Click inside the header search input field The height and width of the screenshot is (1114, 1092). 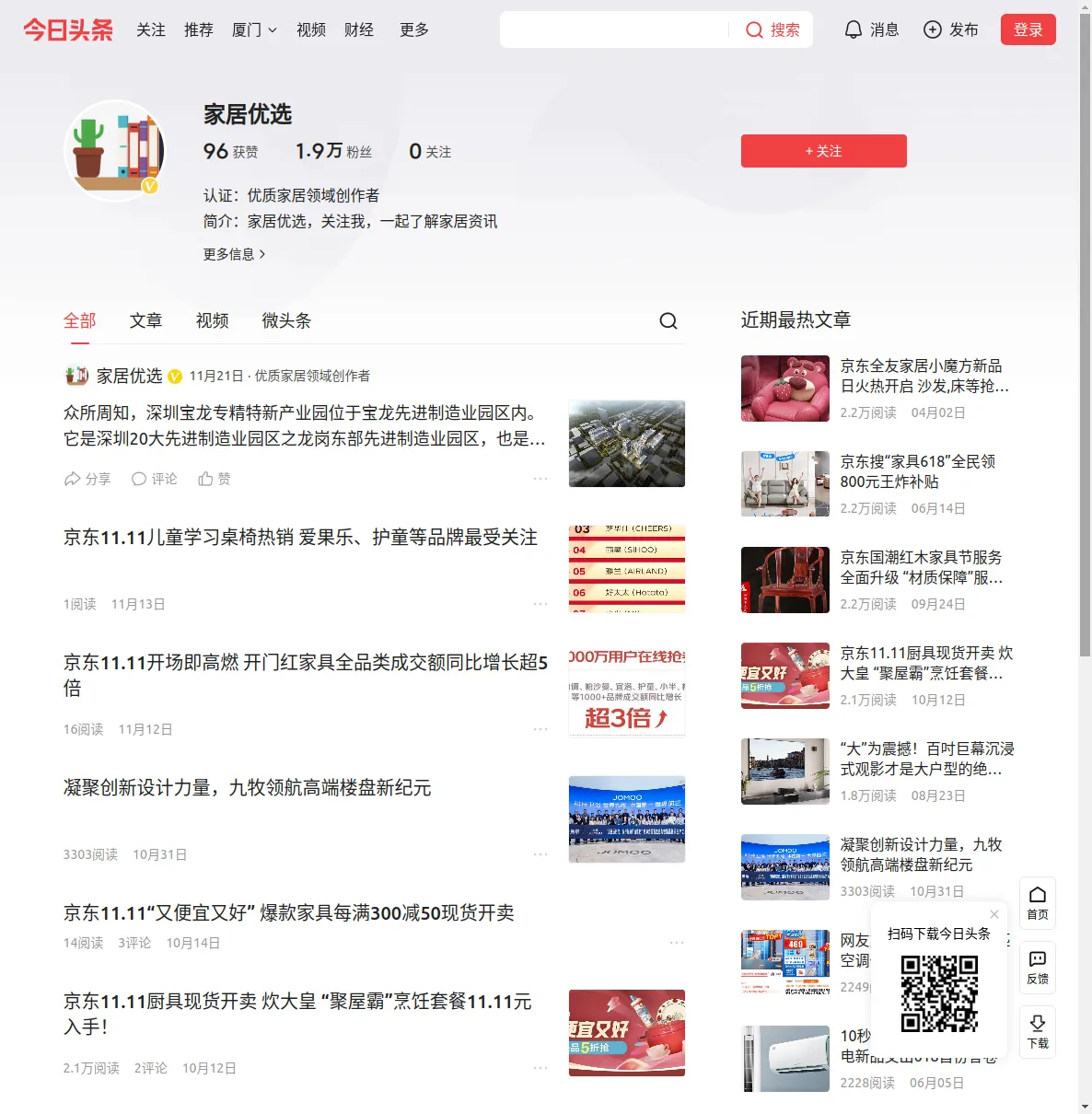coord(614,29)
